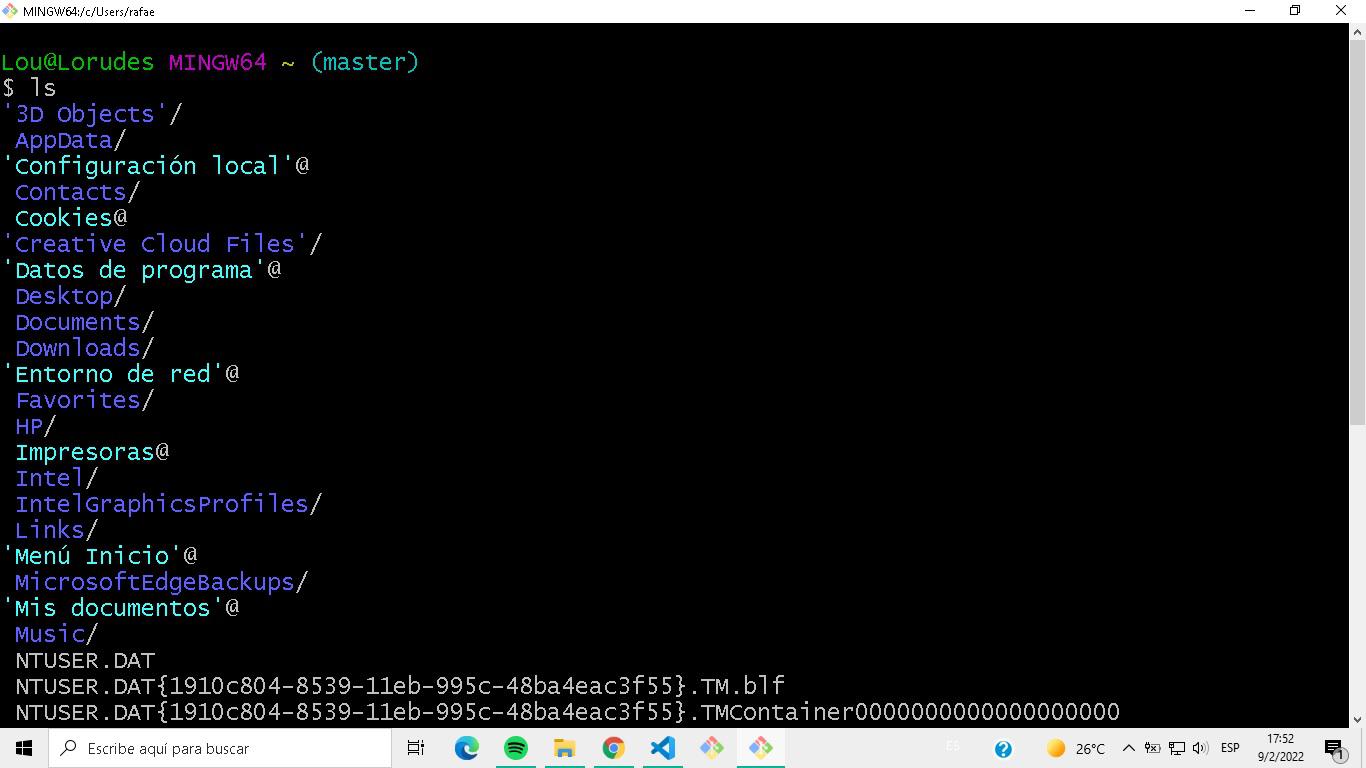Show hidden system tray icons
The width and height of the screenshot is (1366, 768).
pos(1128,748)
